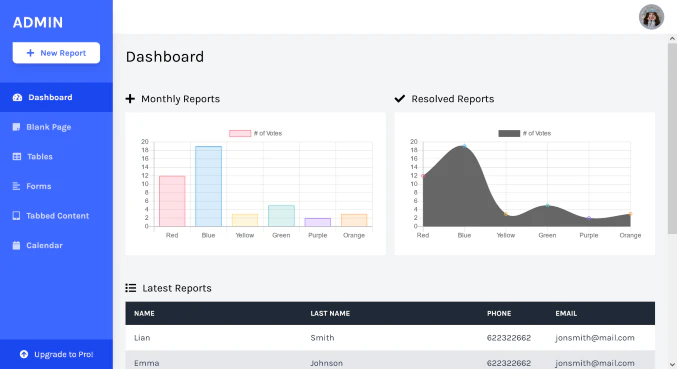This screenshot has width=677, height=369.
Task: Click the Blue data point on Resolved Reports chart
Action: click(x=465, y=146)
